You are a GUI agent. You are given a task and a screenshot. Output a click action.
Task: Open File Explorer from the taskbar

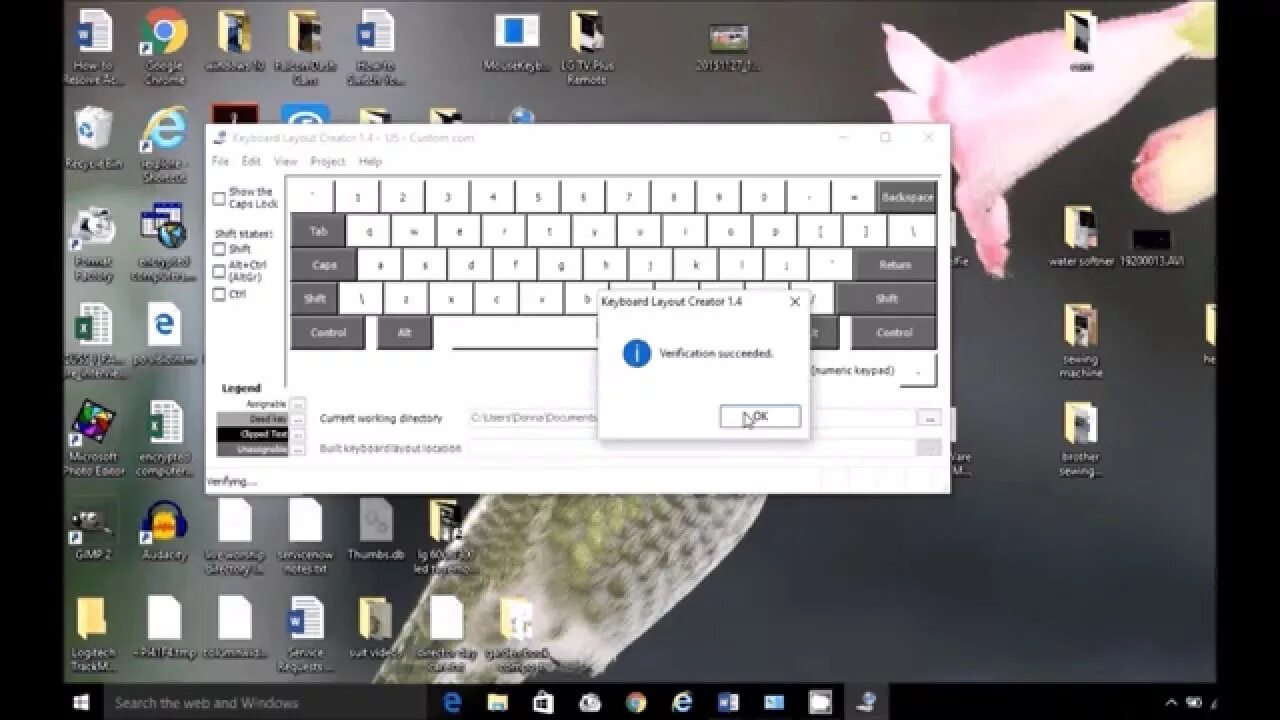[498, 702]
